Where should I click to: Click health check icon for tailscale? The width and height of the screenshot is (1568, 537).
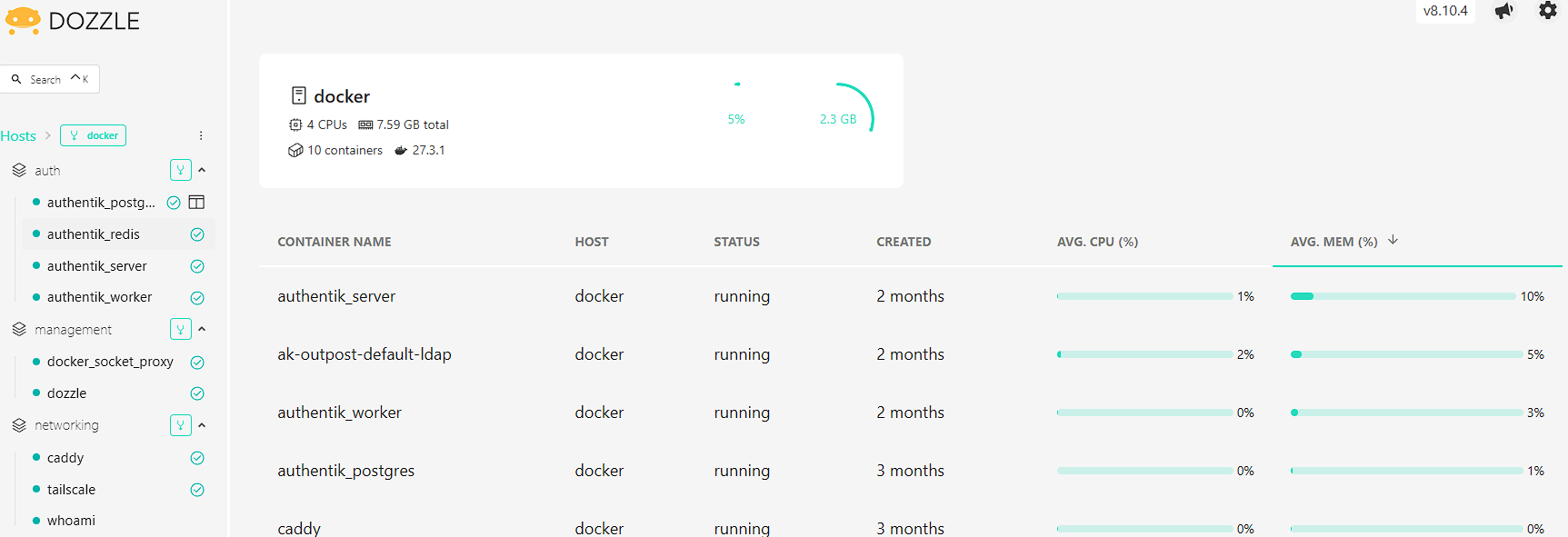coord(197,490)
